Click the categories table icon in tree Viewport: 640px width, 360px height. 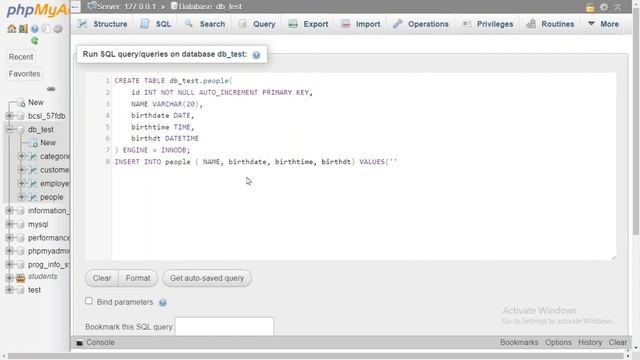[x=33, y=156]
